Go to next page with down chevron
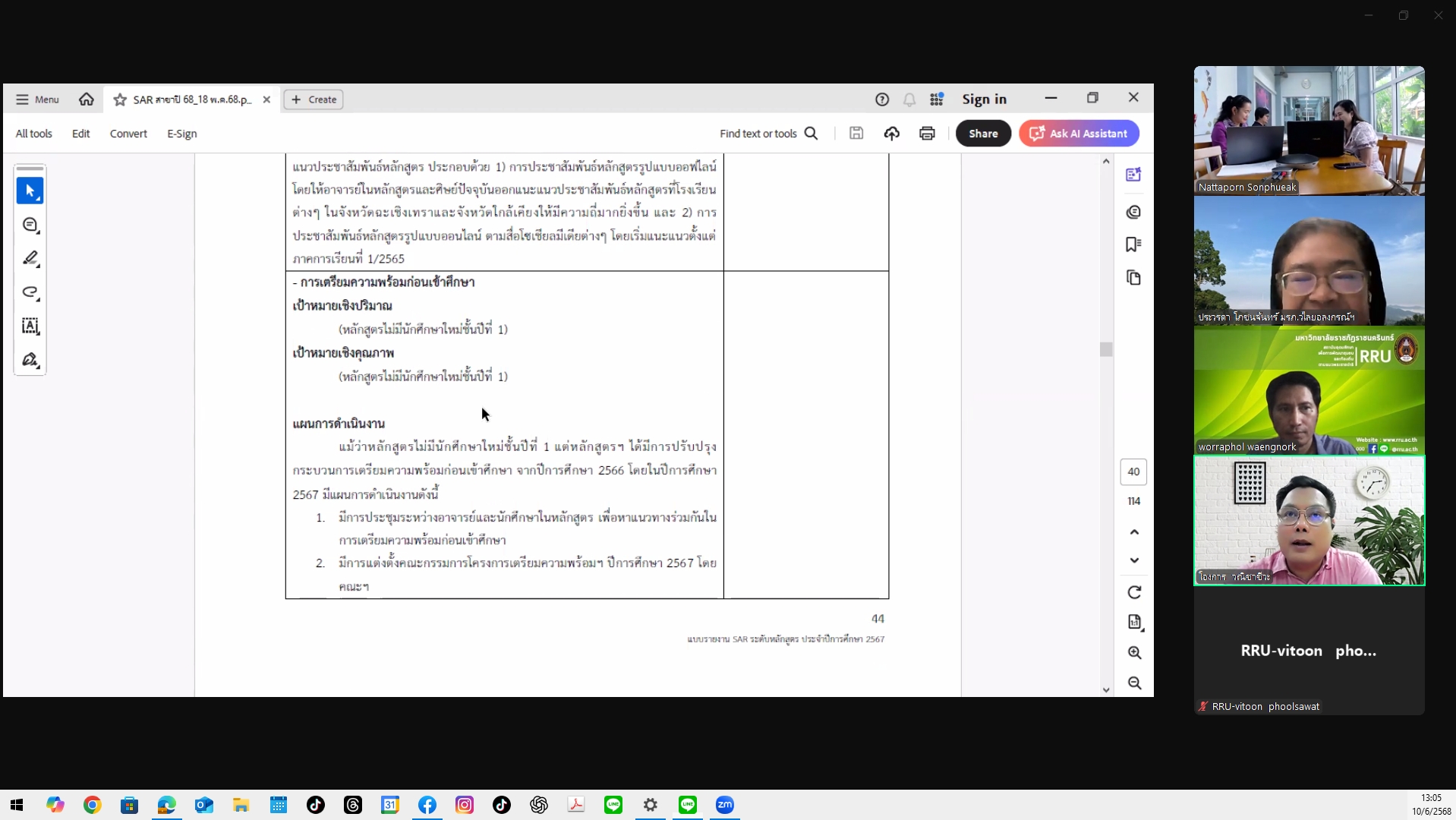Image resolution: width=1456 pixels, height=820 pixels. click(x=1134, y=560)
